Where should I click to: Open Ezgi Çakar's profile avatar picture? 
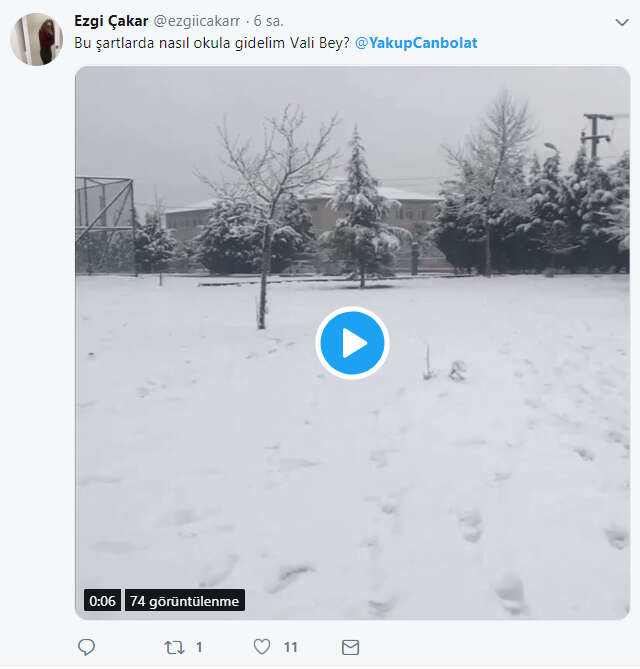37,40
